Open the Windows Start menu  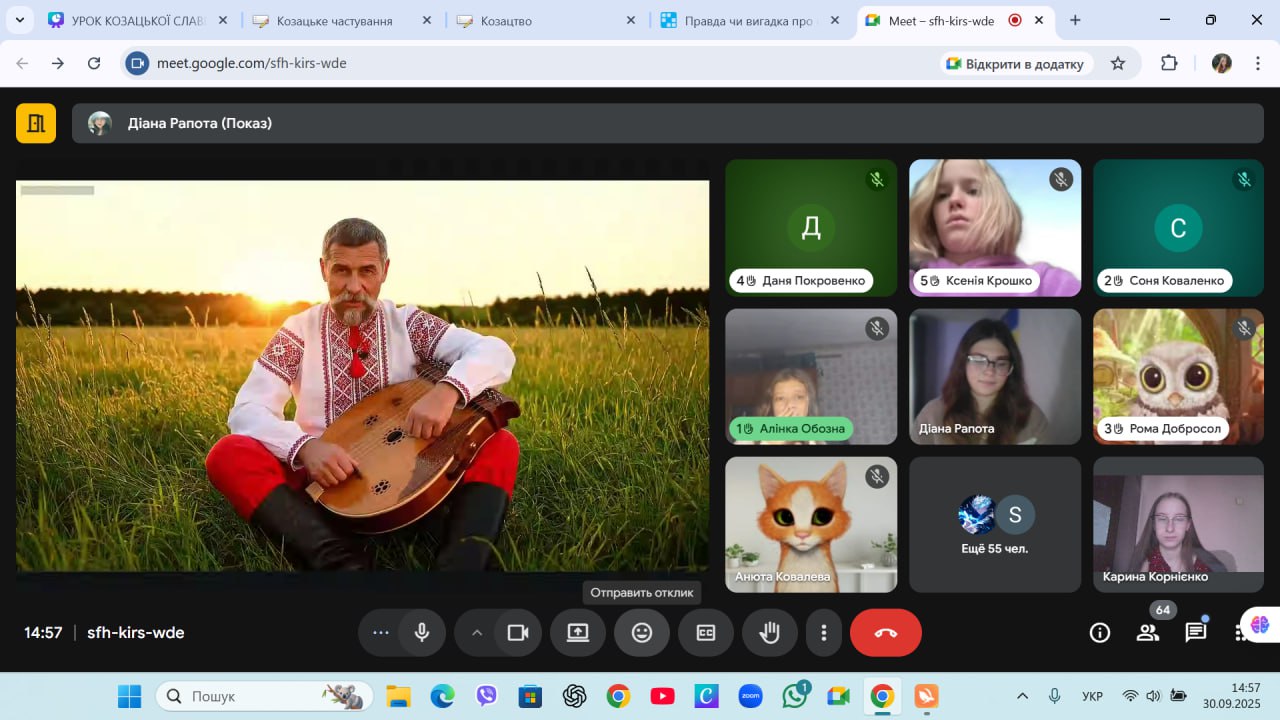tap(129, 696)
